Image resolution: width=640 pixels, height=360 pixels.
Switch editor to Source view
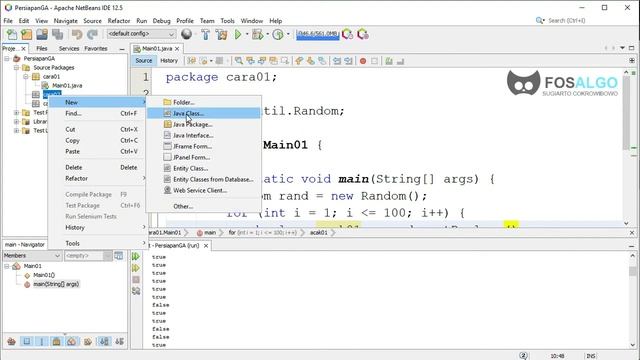tap(144, 60)
